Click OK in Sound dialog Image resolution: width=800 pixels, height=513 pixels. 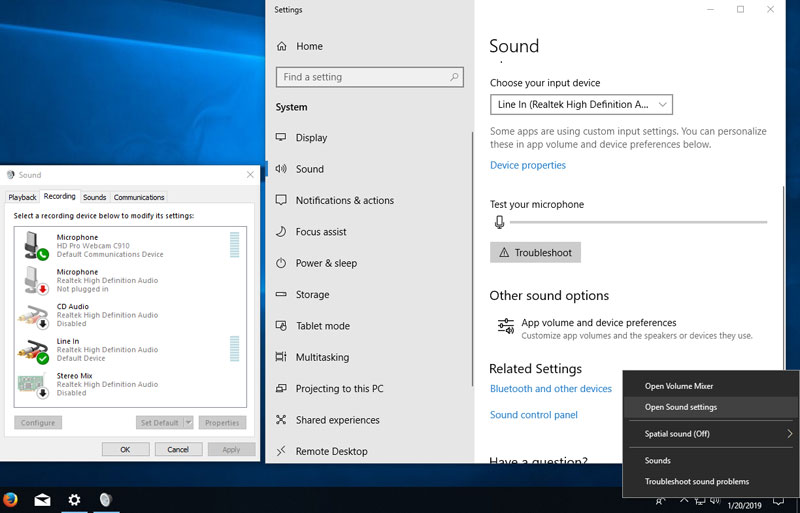tap(126, 449)
